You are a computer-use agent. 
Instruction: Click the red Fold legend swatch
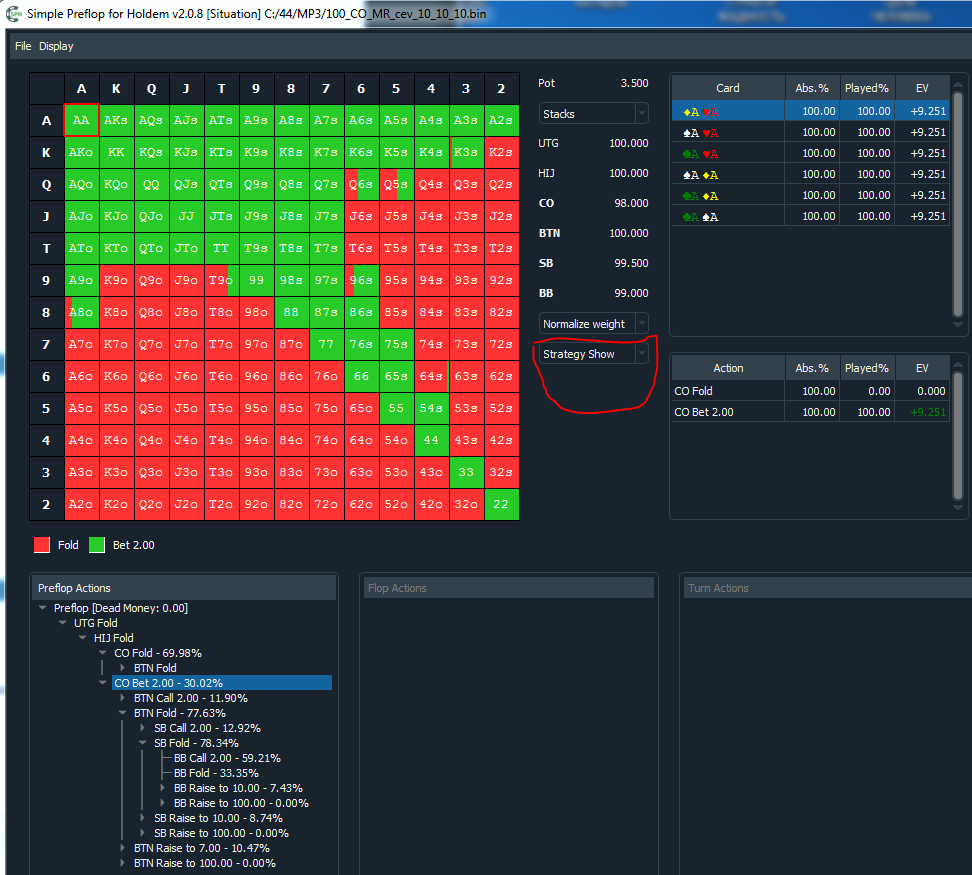tap(42, 545)
